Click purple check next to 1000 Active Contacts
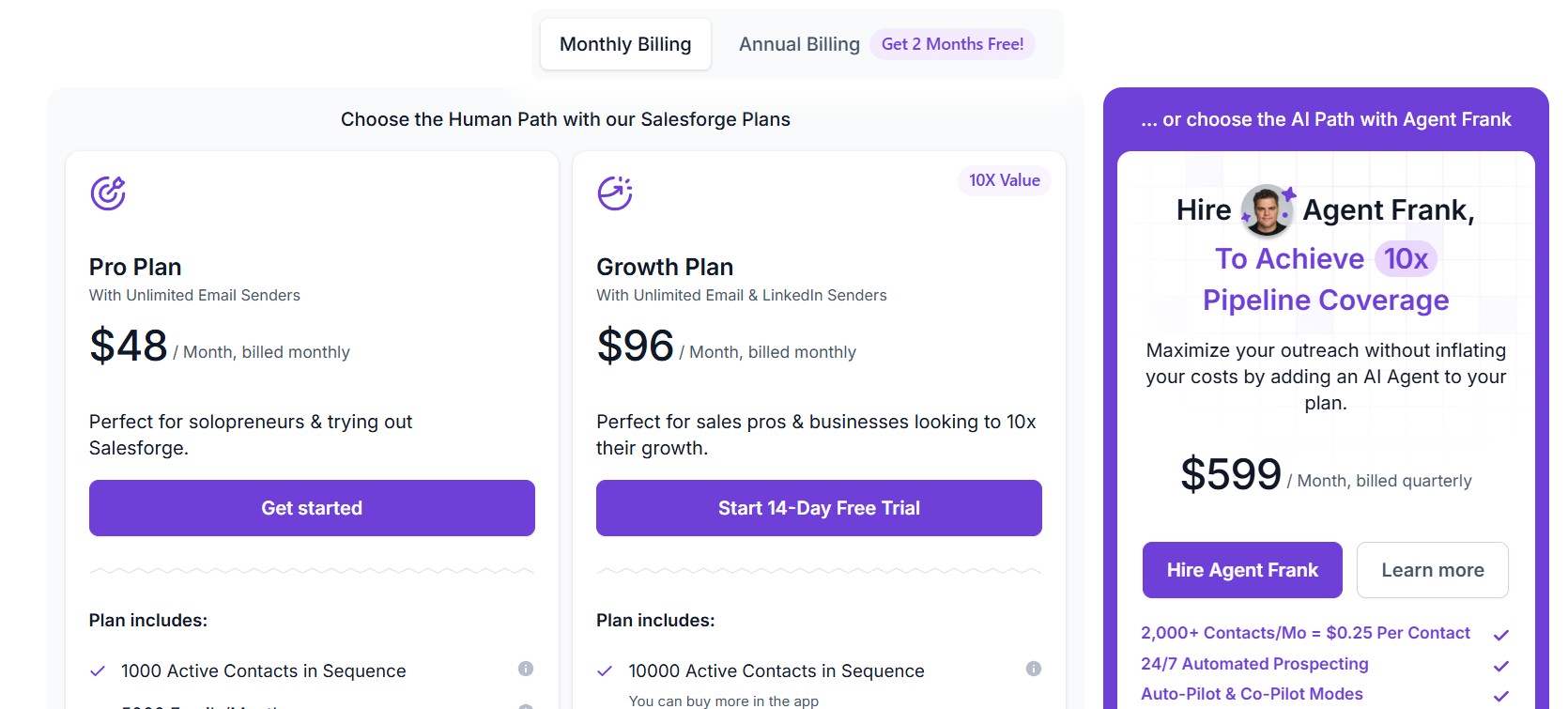 point(98,670)
